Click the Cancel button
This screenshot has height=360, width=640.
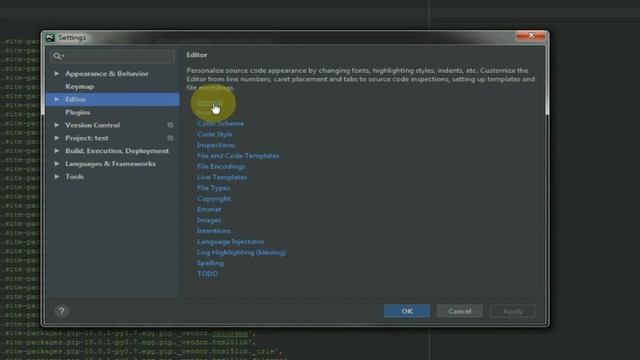(x=460, y=311)
